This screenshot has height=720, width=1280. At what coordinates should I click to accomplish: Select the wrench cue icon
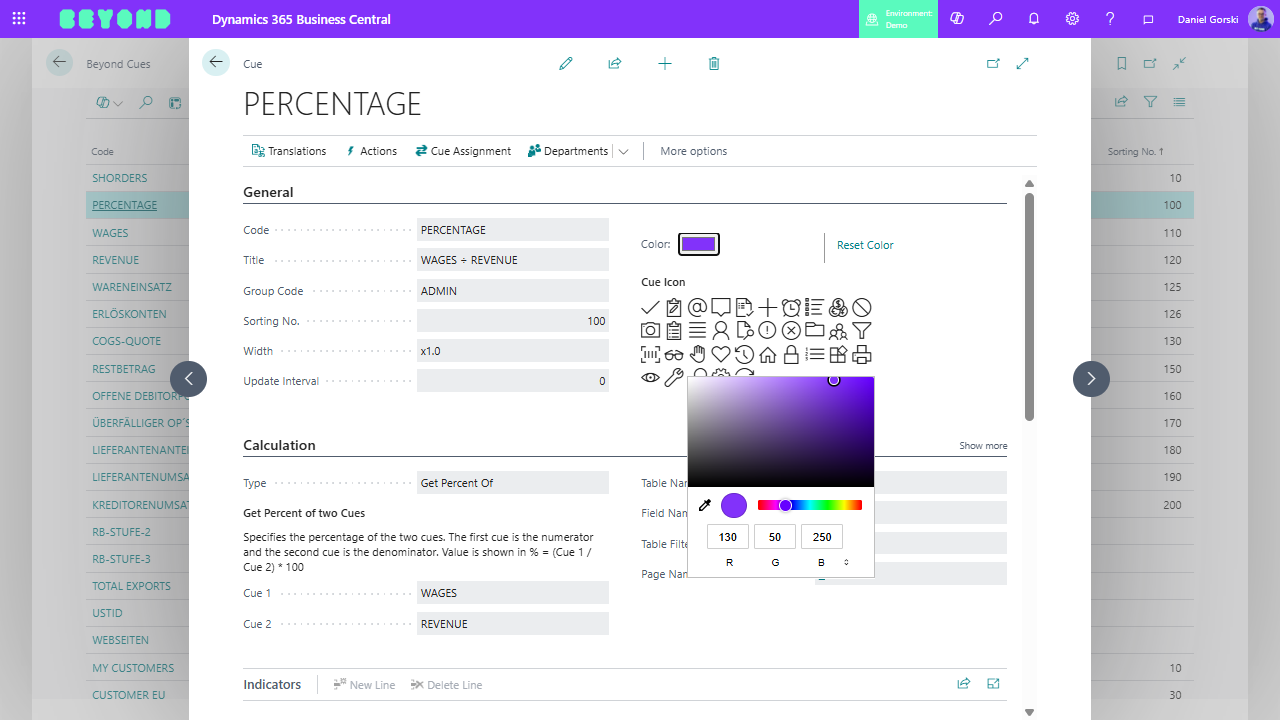(x=674, y=377)
